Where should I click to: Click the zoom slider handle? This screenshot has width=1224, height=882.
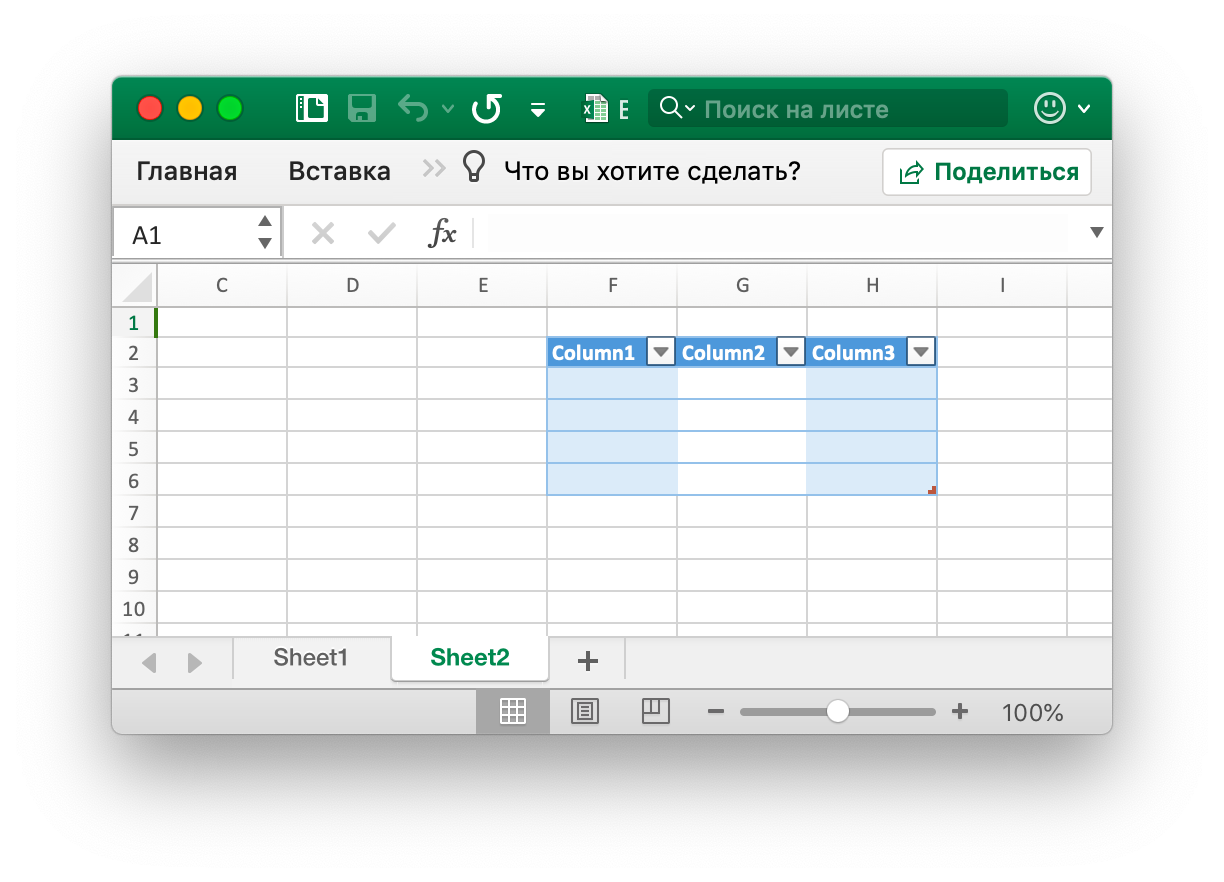[838, 712]
